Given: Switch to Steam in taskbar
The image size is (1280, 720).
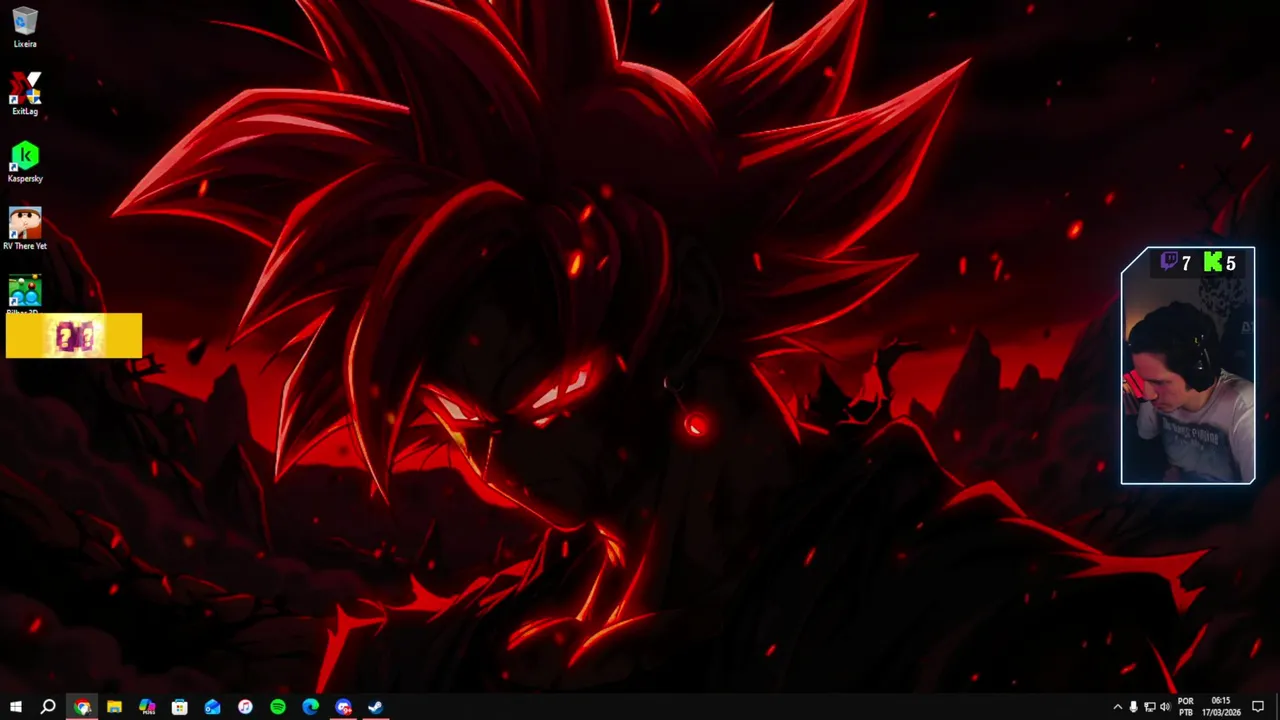Looking at the screenshot, I should click(x=375, y=707).
